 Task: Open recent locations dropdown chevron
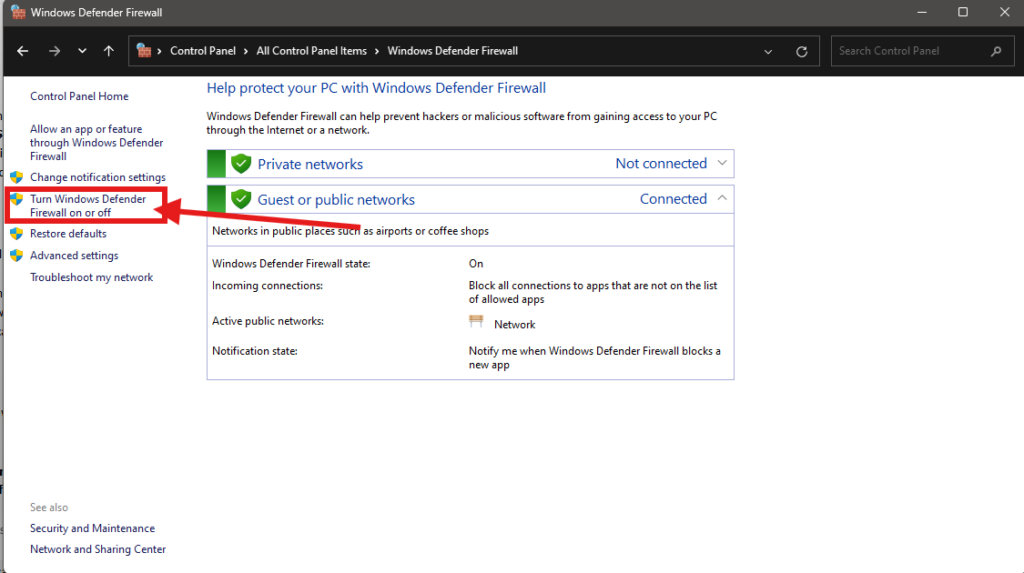click(x=82, y=51)
